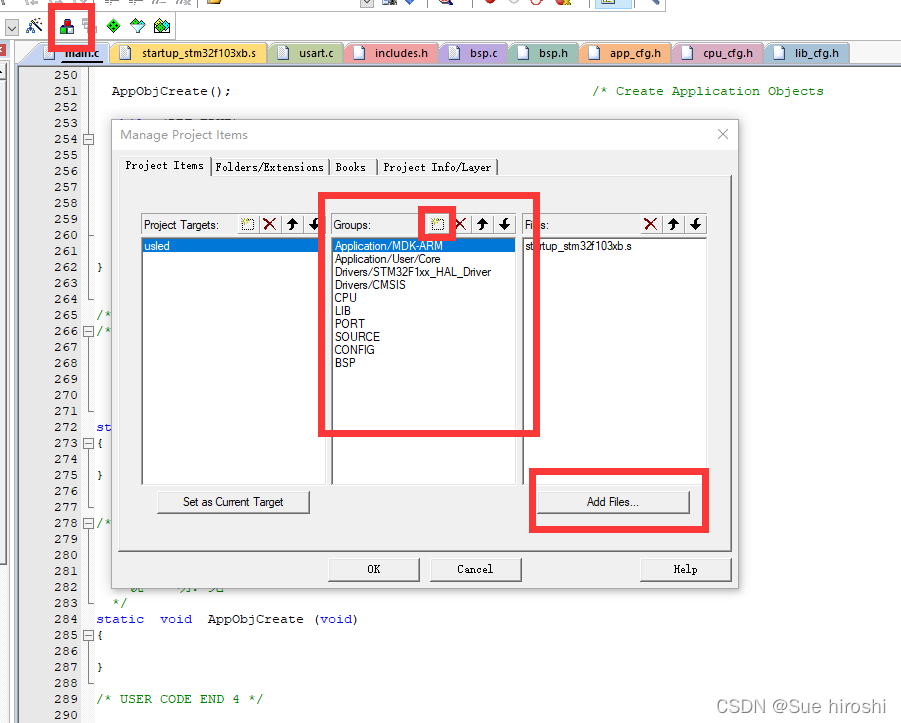This screenshot has width=901, height=723.
Task: Delete the selected group
Action: tap(460, 224)
